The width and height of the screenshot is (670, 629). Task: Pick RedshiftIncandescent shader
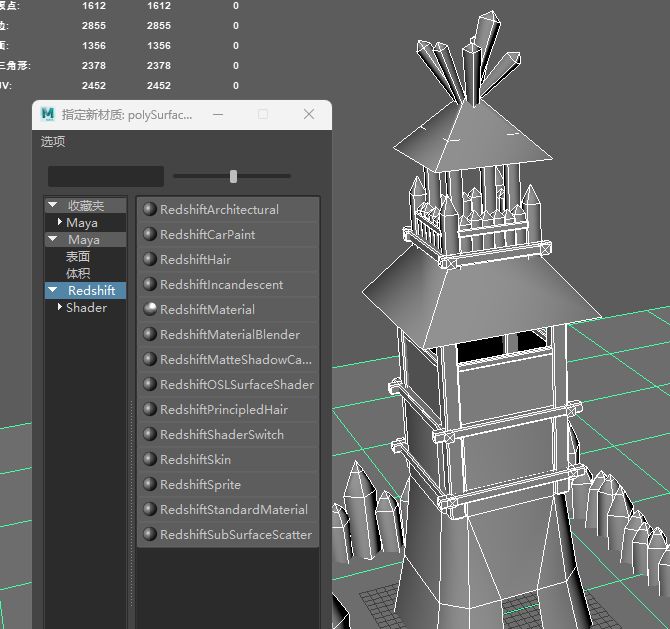[x=228, y=284]
